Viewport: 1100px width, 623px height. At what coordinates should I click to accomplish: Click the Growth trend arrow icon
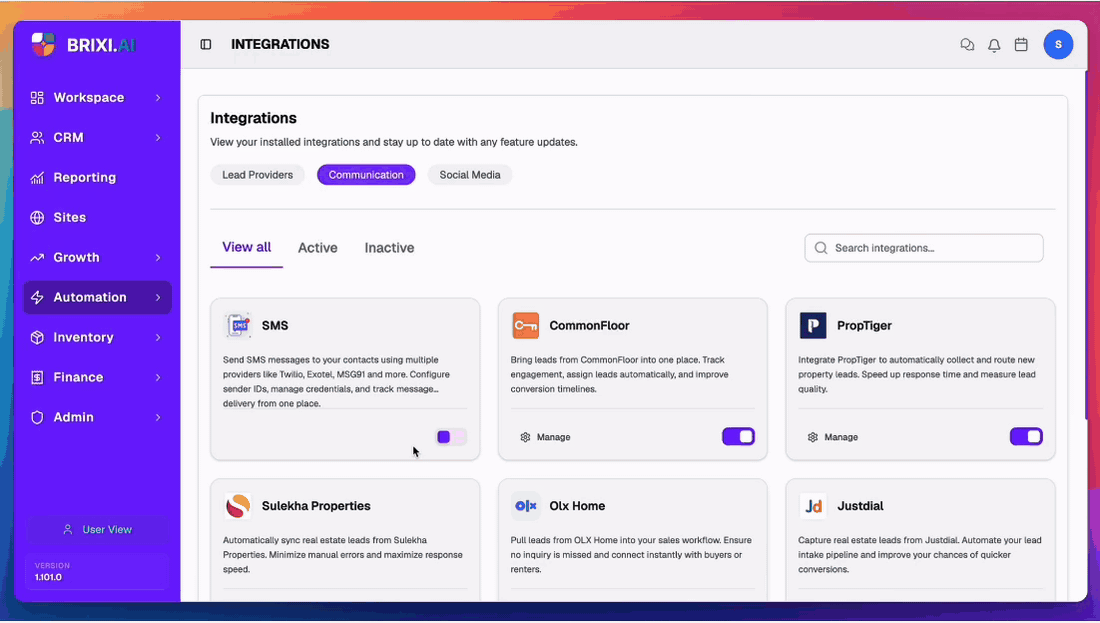tap(37, 257)
